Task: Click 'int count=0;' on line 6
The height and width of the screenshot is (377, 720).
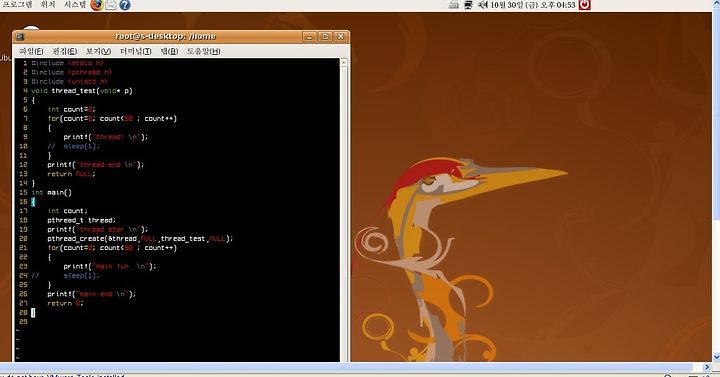Action: pyautogui.click(x=72, y=109)
